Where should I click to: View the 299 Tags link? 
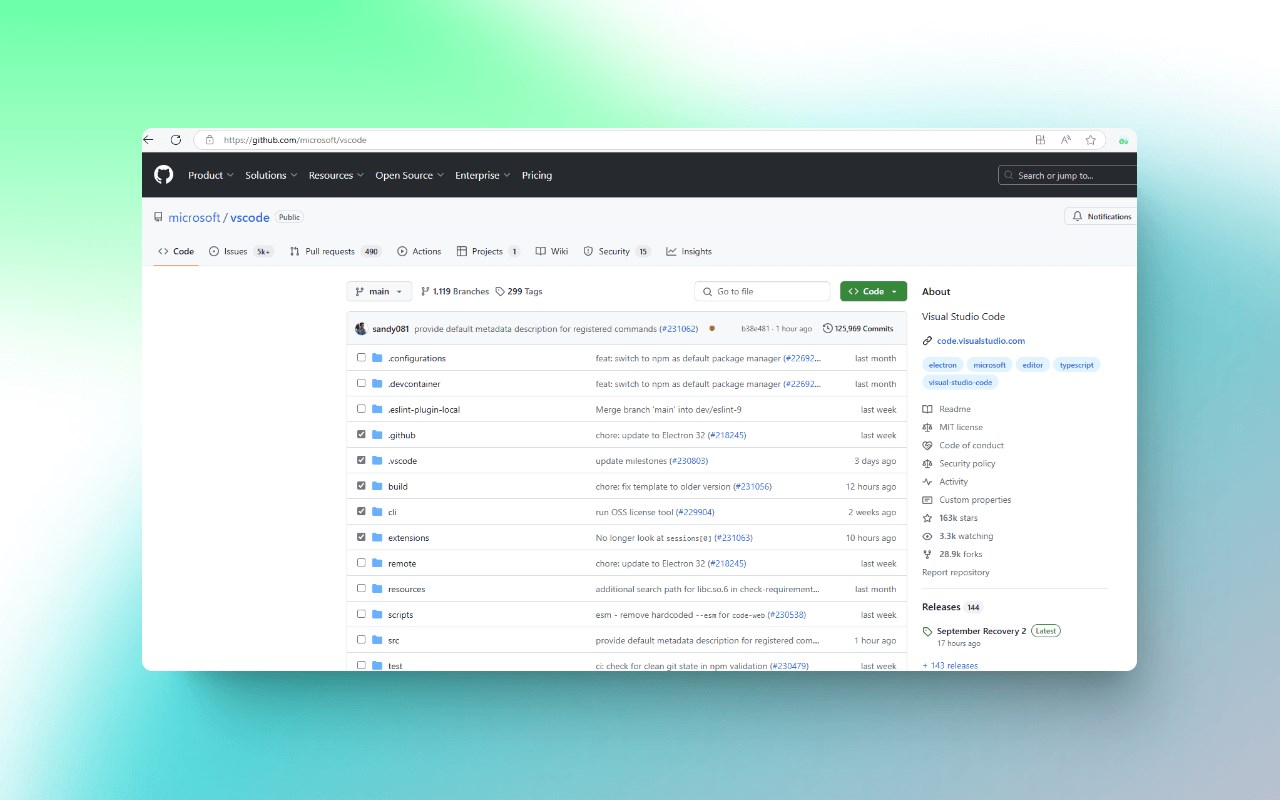point(519,291)
